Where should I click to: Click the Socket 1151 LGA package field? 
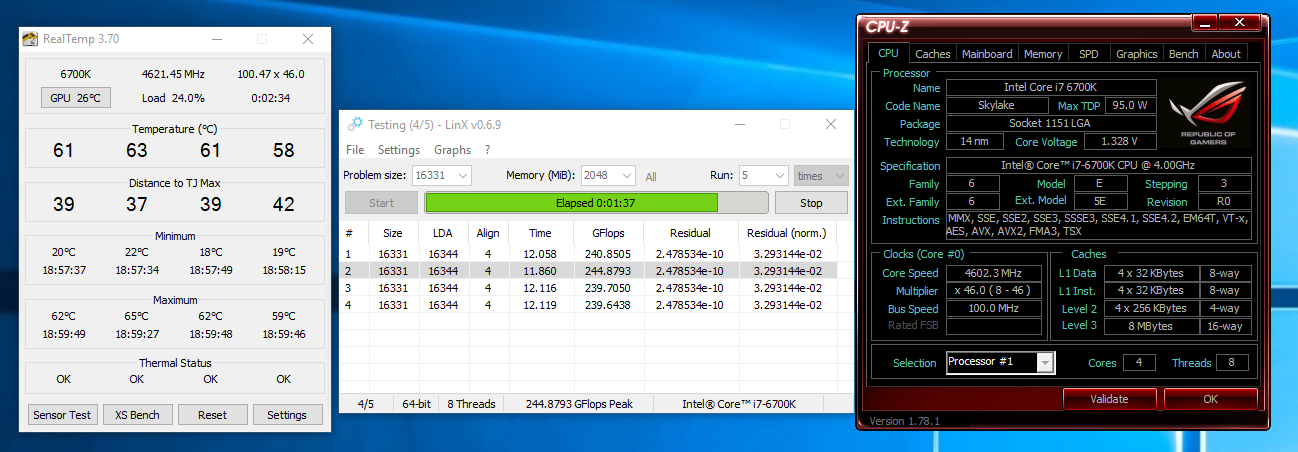pyautogui.click(x=1050, y=123)
